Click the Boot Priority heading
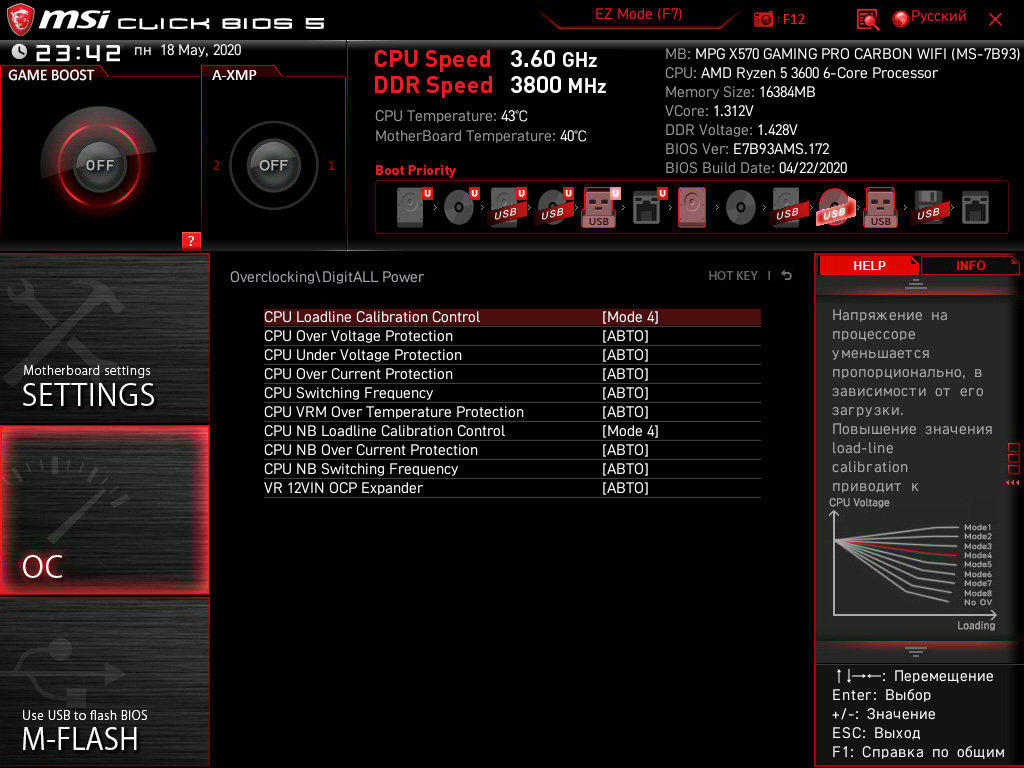The height and width of the screenshot is (768, 1024). [x=415, y=170]
